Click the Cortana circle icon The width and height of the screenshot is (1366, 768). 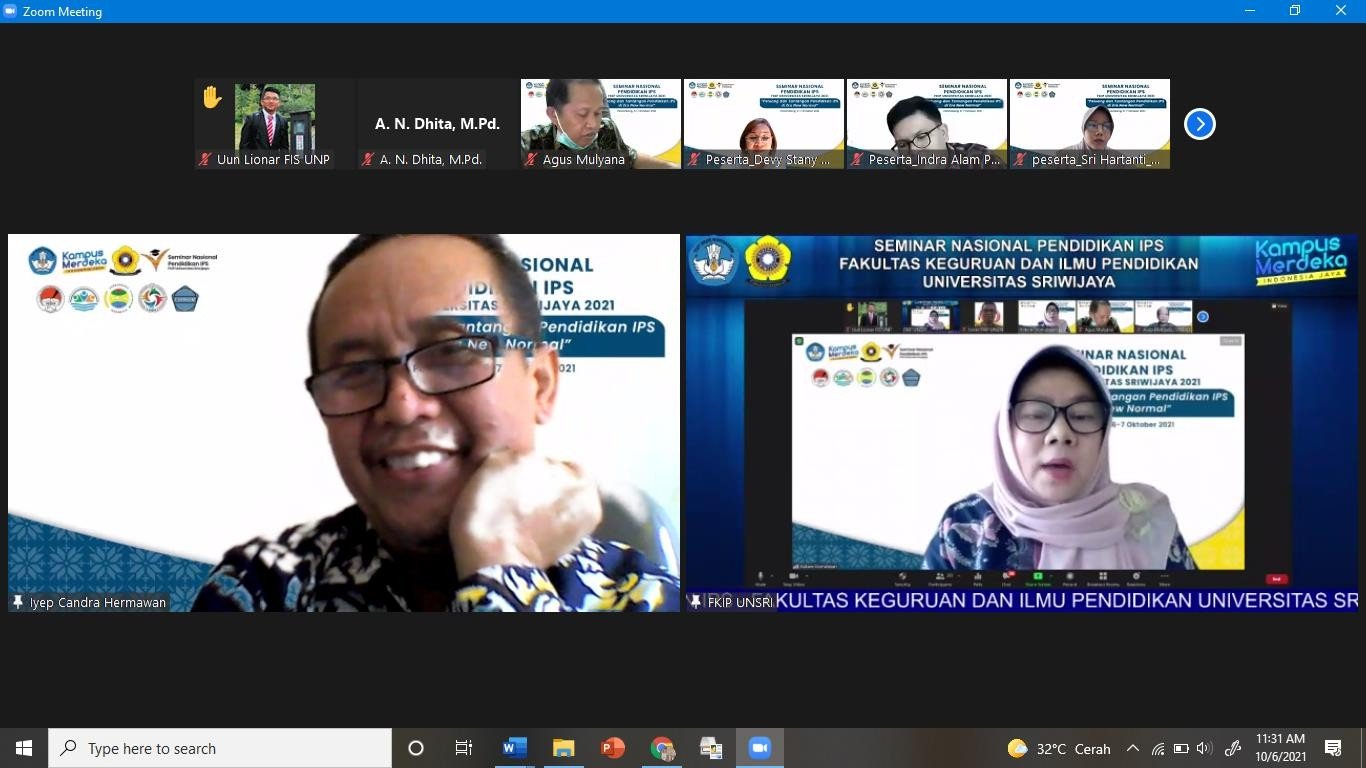[x=416, y=748]
